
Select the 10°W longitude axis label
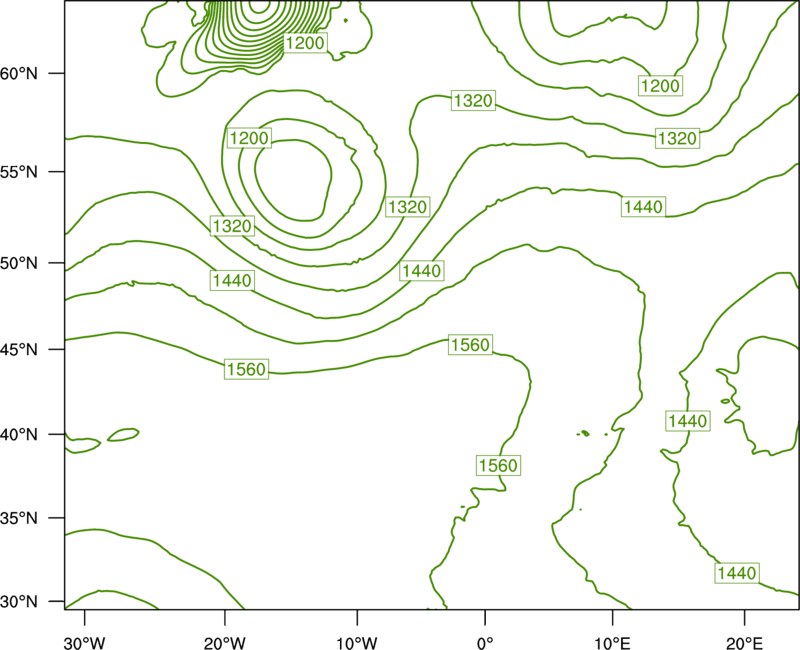(x=357, y=642)
